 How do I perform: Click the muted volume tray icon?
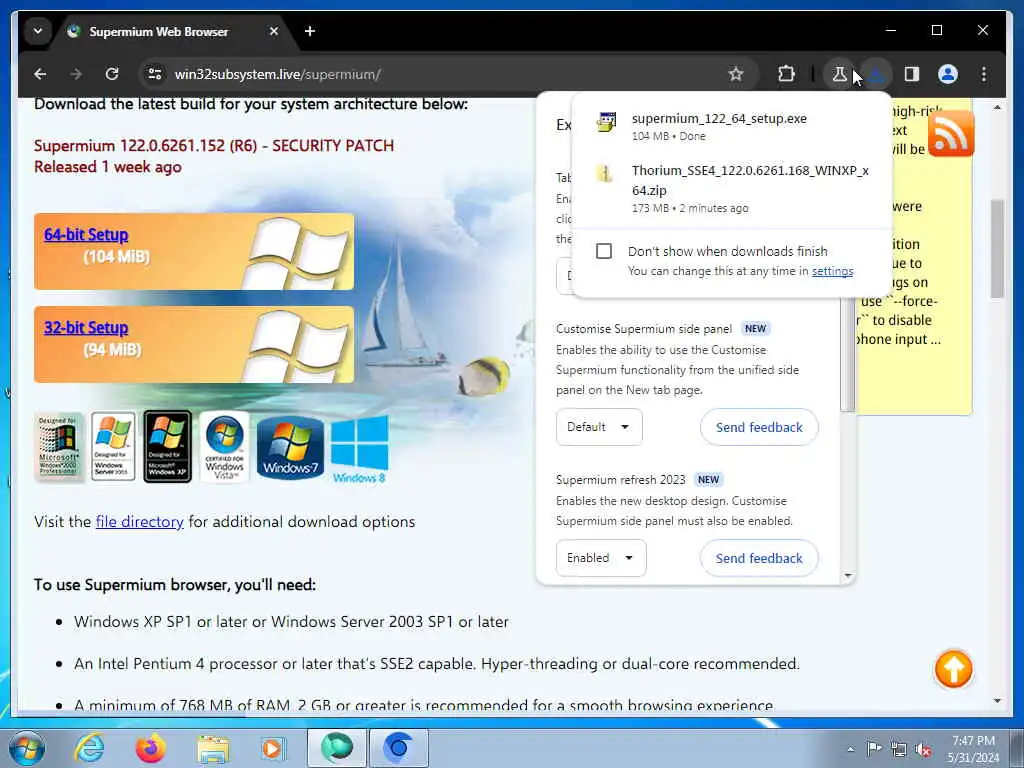(923, 750)
